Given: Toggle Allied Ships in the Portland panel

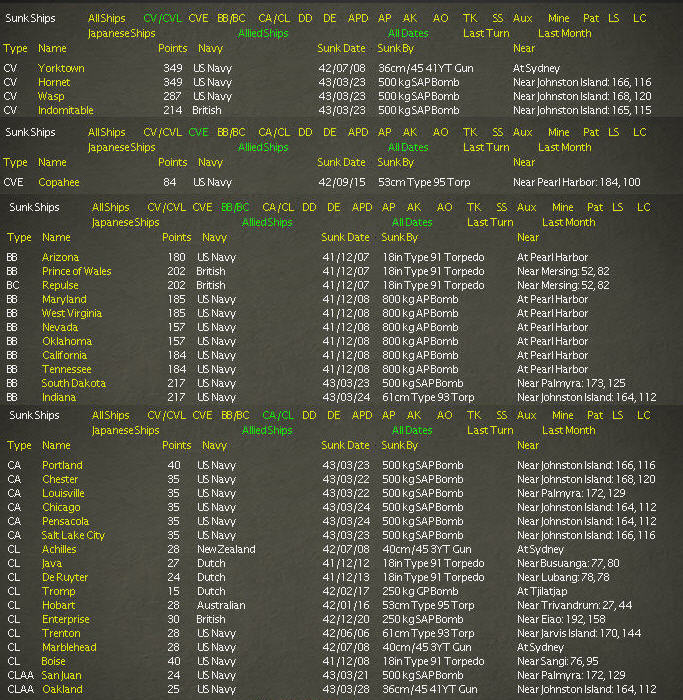Looking at the screenshot, I should [x=267, y=430].
